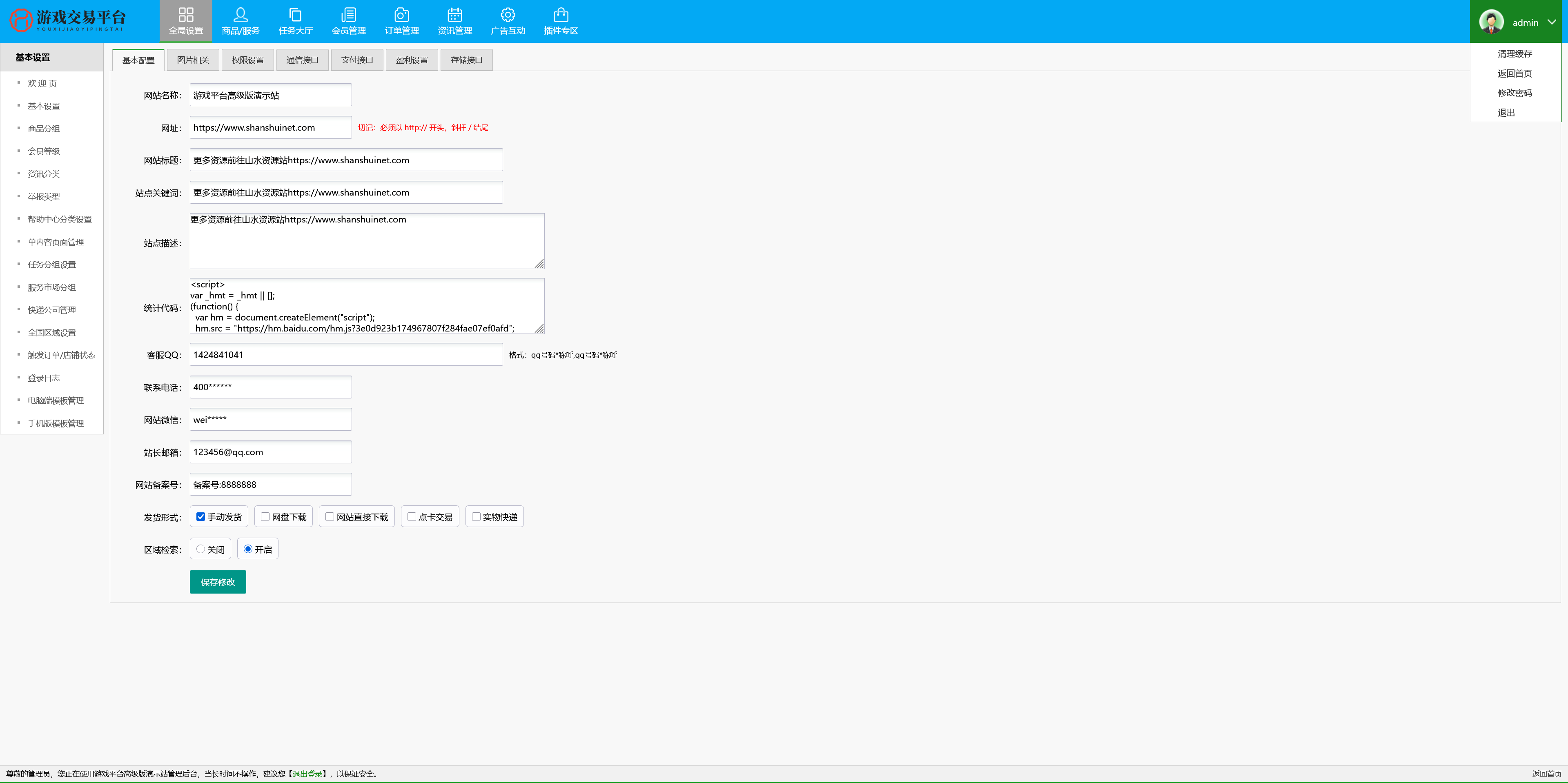Open the 插件专区 bag icon
Image resolution: width=1568 pixels, height=783 pixels.
click(561, 15)
